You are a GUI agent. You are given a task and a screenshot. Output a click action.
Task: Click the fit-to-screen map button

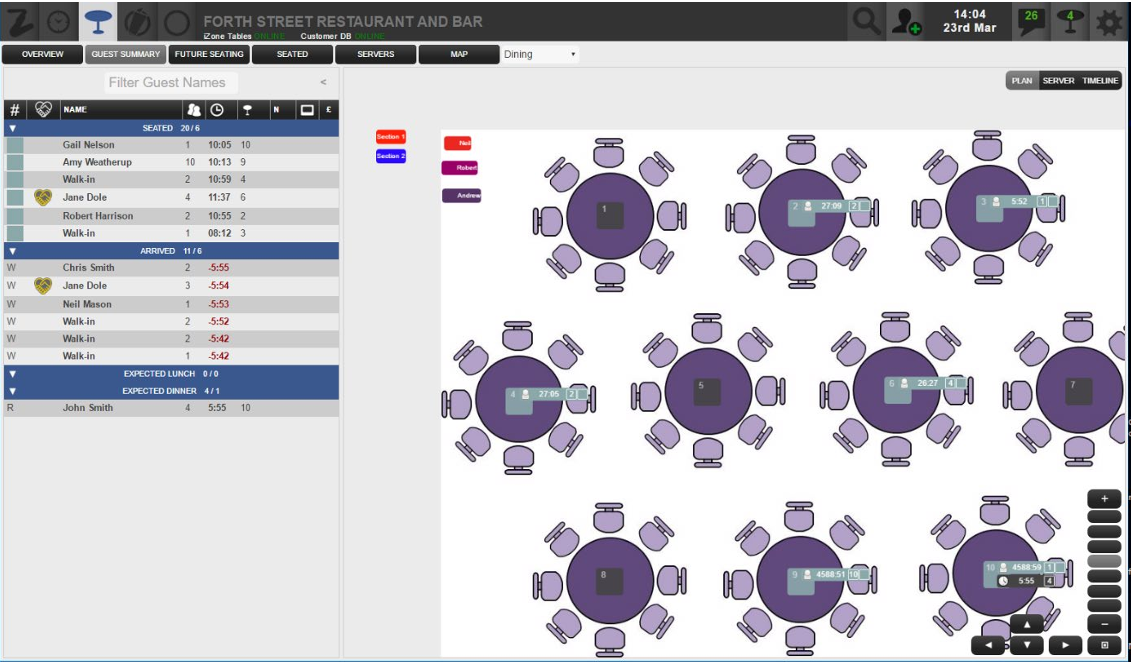pos(1104,646)
